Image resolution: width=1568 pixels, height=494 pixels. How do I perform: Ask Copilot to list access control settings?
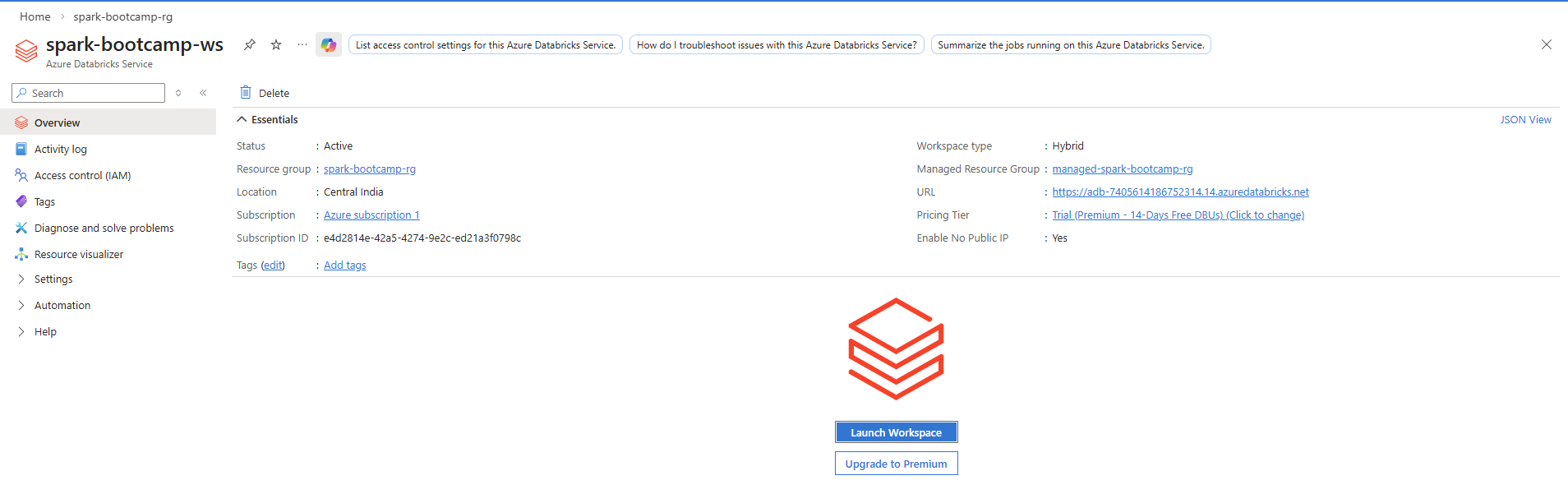click(x=486, y=45)
